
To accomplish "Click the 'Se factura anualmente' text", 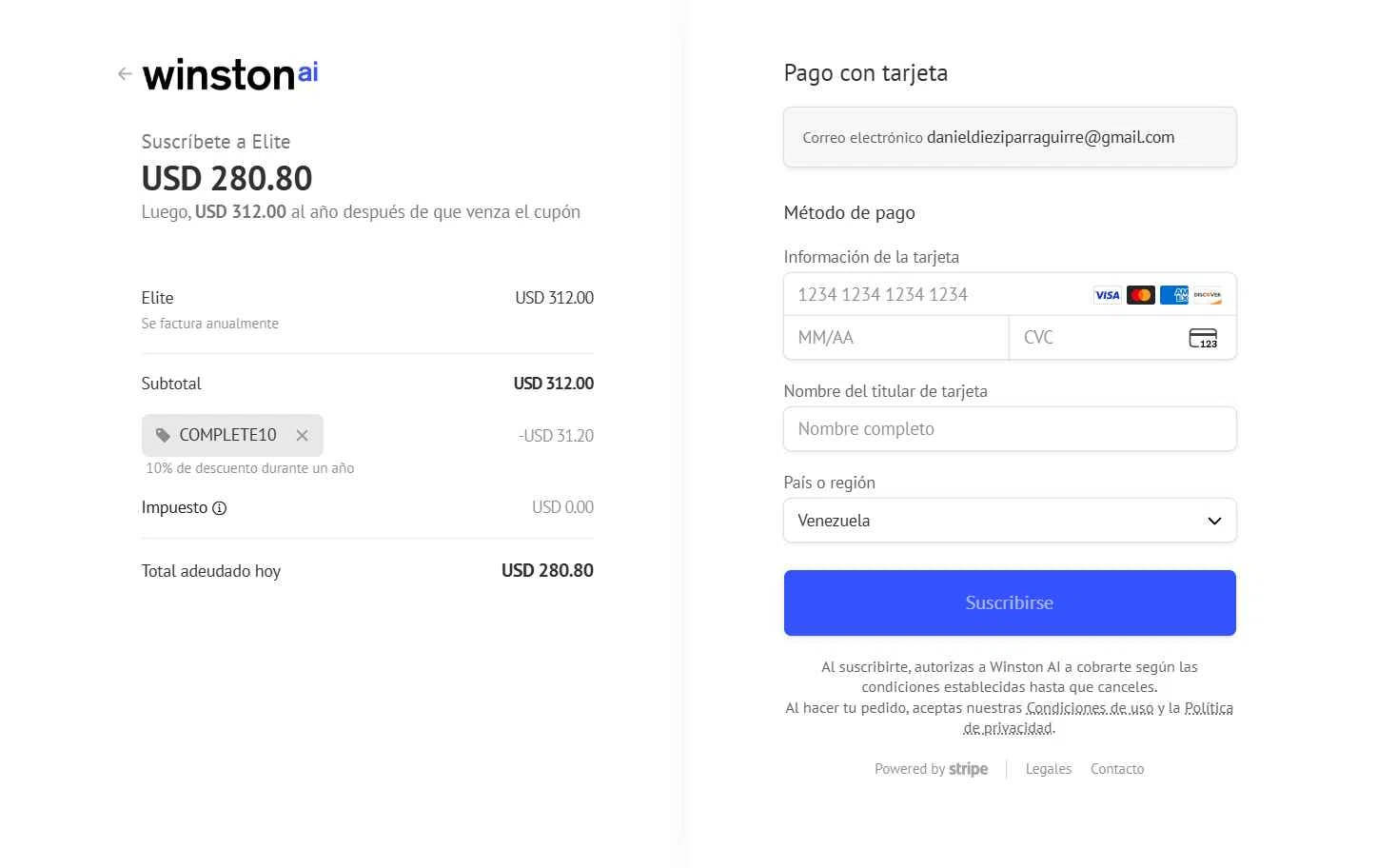I will pos(210,324).
